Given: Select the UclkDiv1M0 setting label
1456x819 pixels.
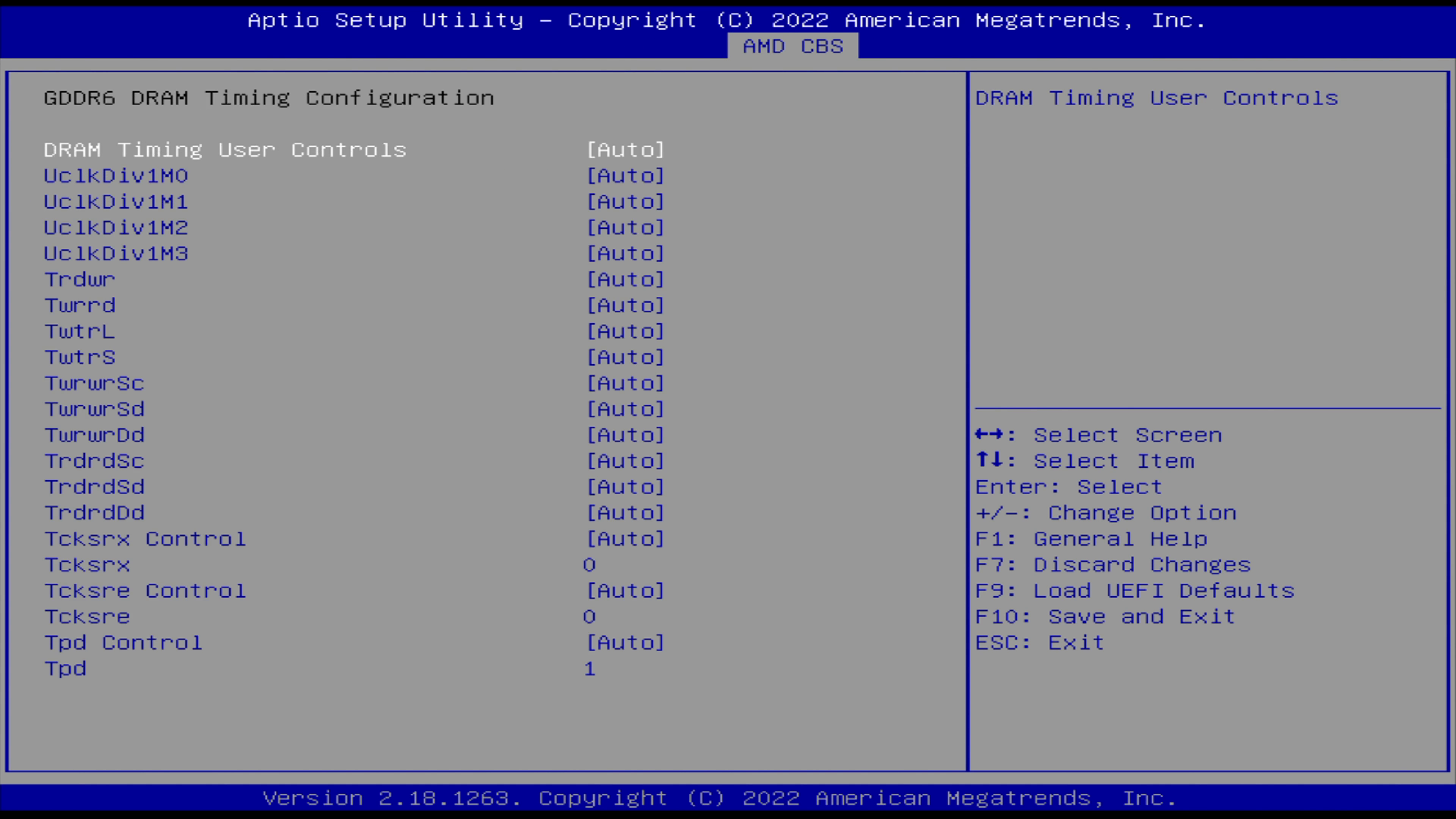Looking at the screenshot, I should click(116, 176).
